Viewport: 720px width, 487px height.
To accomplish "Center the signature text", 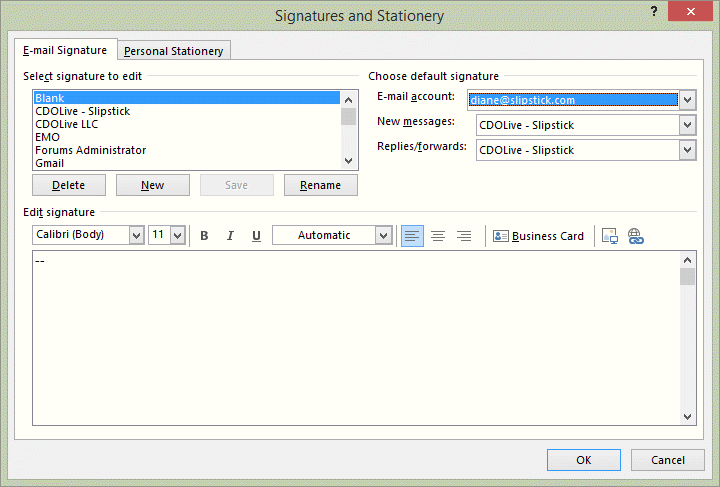I will [438, 236].
